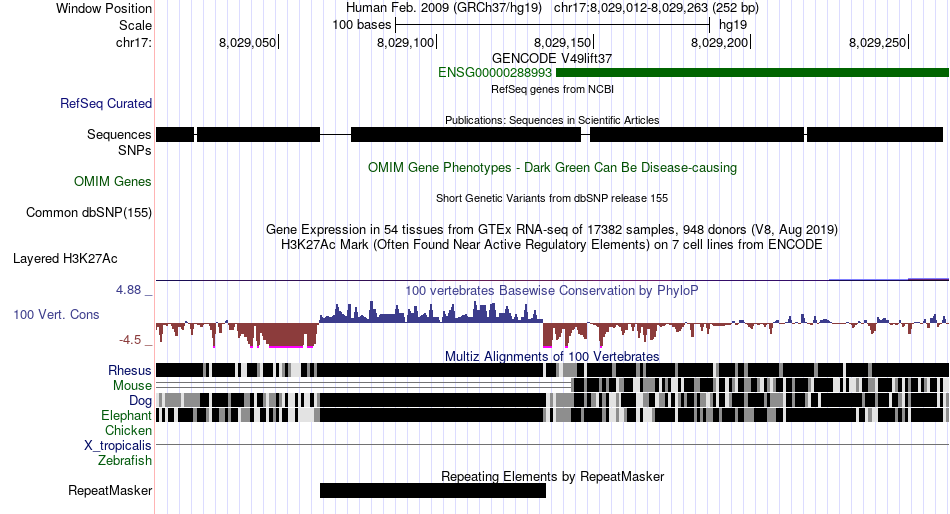Click the Chicken alignment row label
This screenshot has height=514, width=950.
pos(128,430)
